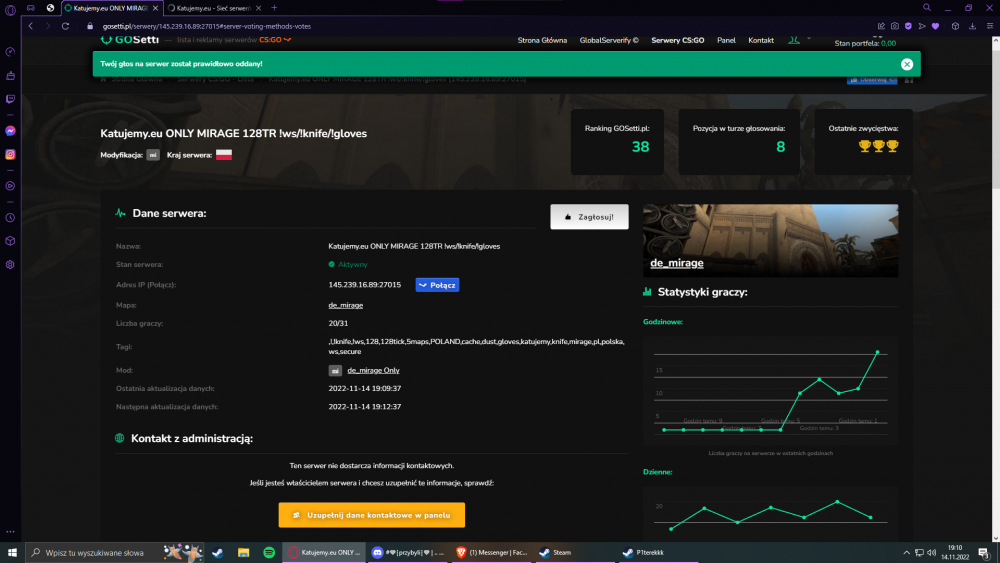Select the active Katujemy.eu ONLY MIRAGE tab
This screenshot has height=563, width=1000.
pyautogui.click(x=110, y=8)
